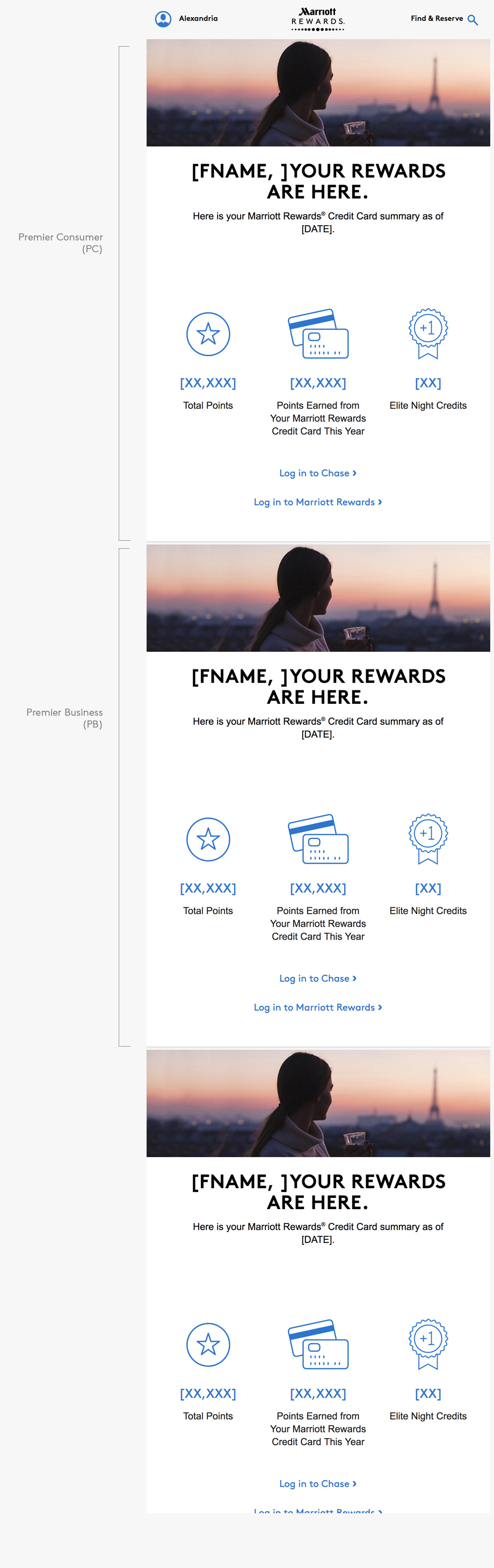Click the +1 ribbon badge in bottom section
Viewport: 494px width, 1568px height.
pos(428,1343)
